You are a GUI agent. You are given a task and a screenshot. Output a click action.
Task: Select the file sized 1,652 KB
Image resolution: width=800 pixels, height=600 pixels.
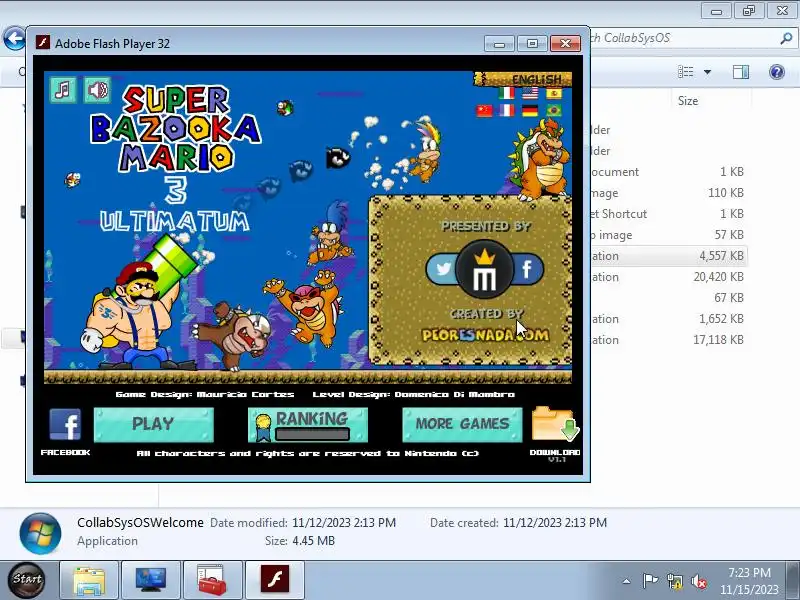668,319
